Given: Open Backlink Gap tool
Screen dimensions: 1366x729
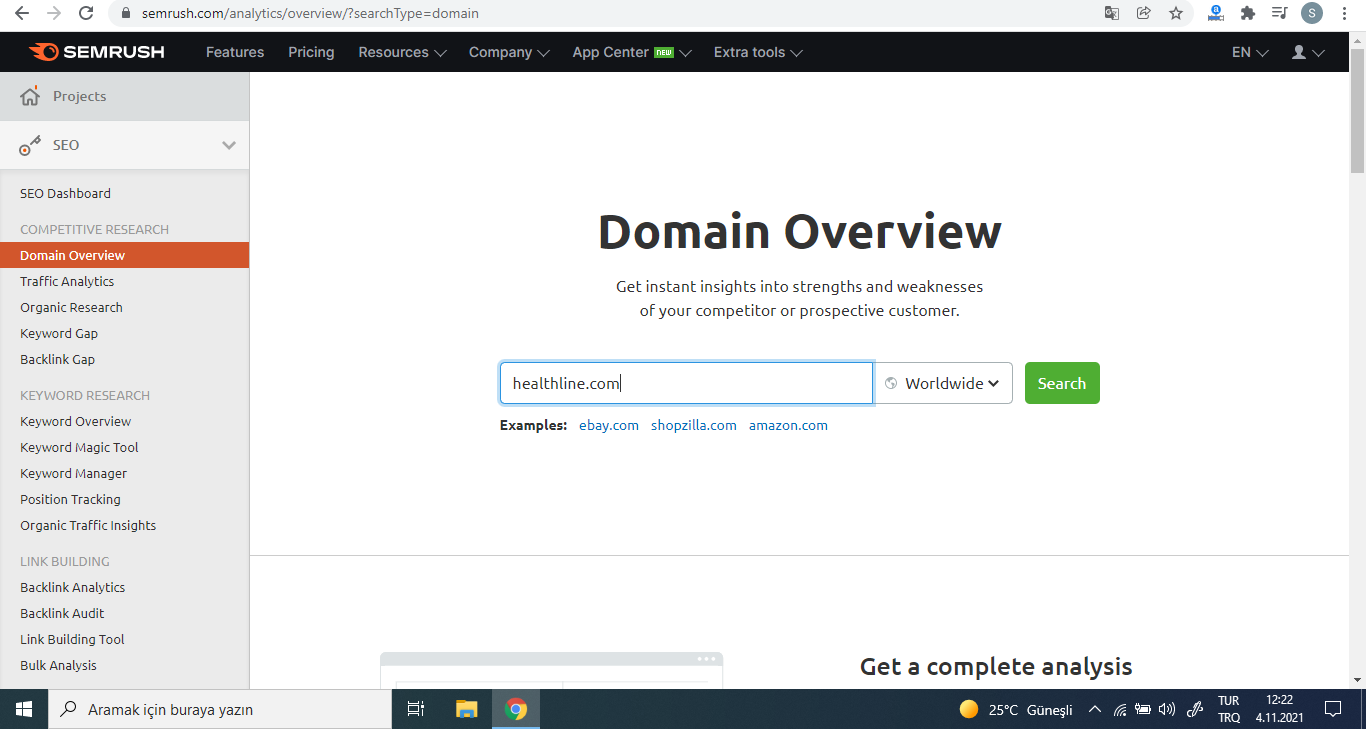Looking at the screenshot, I should coord(57,359).
